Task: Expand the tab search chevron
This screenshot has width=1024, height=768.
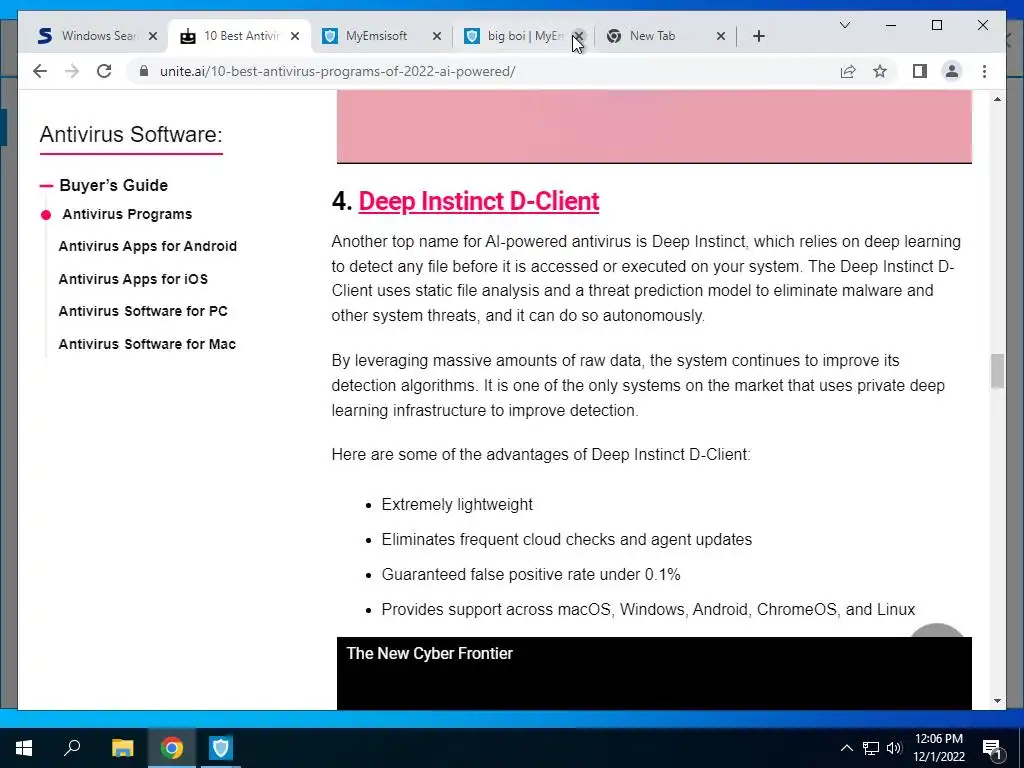Action: pos(844,25)
